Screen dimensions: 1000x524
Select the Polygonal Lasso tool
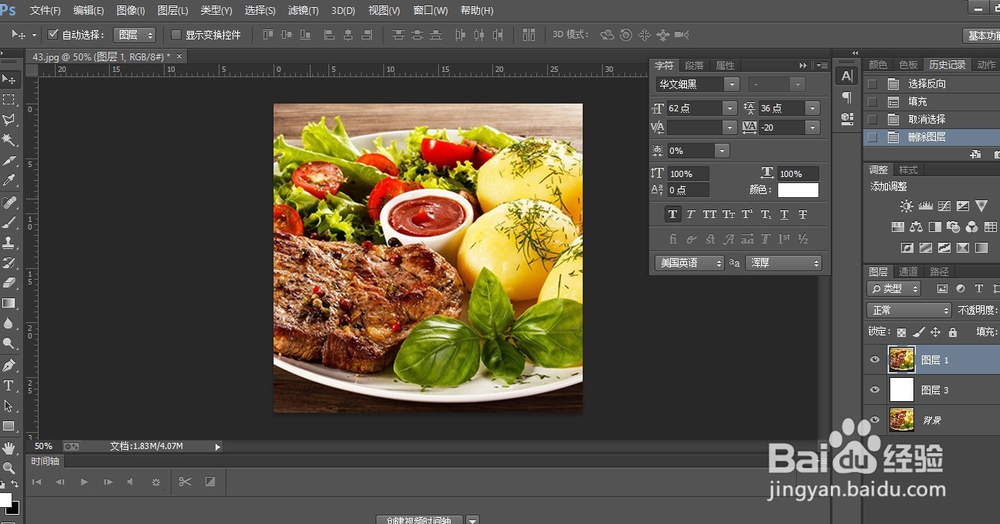tap(9, 120)
